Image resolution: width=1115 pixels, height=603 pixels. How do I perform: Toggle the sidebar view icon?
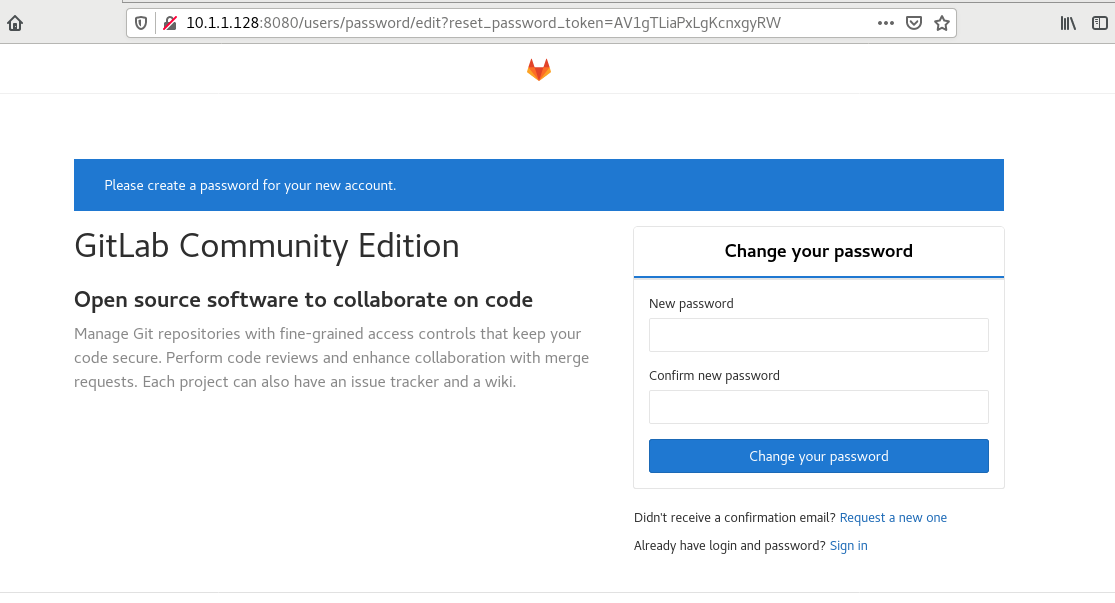tap(1099, 23)
